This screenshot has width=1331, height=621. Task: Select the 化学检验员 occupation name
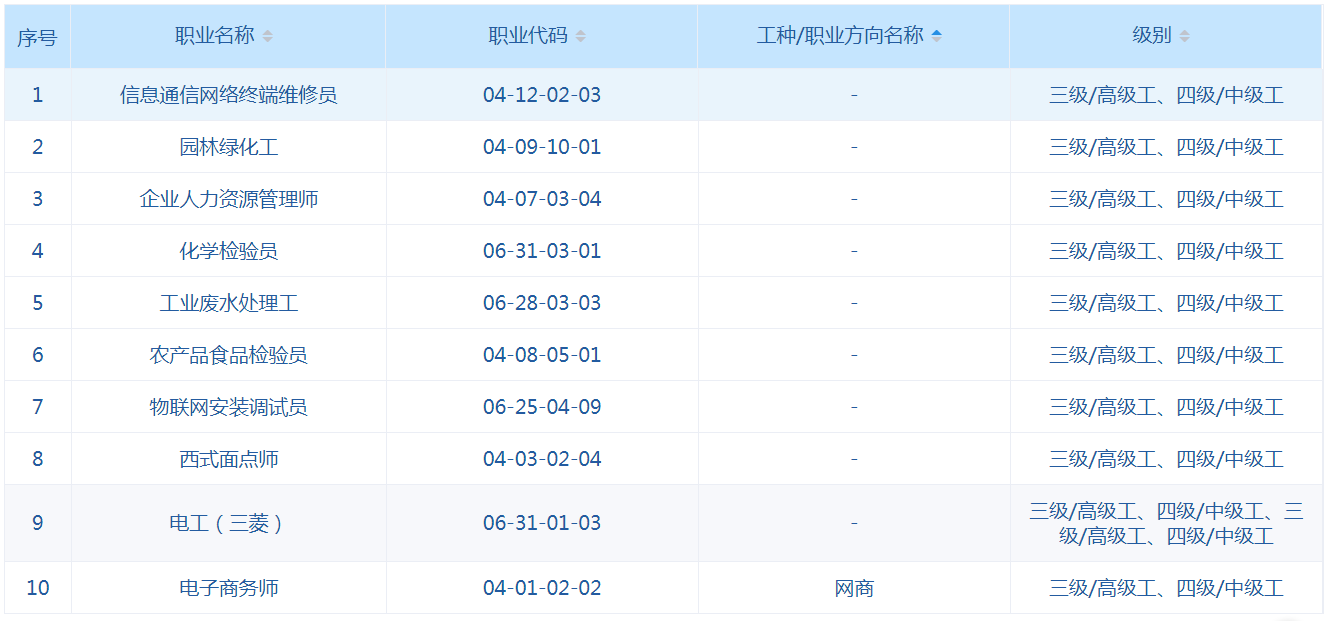228,251
